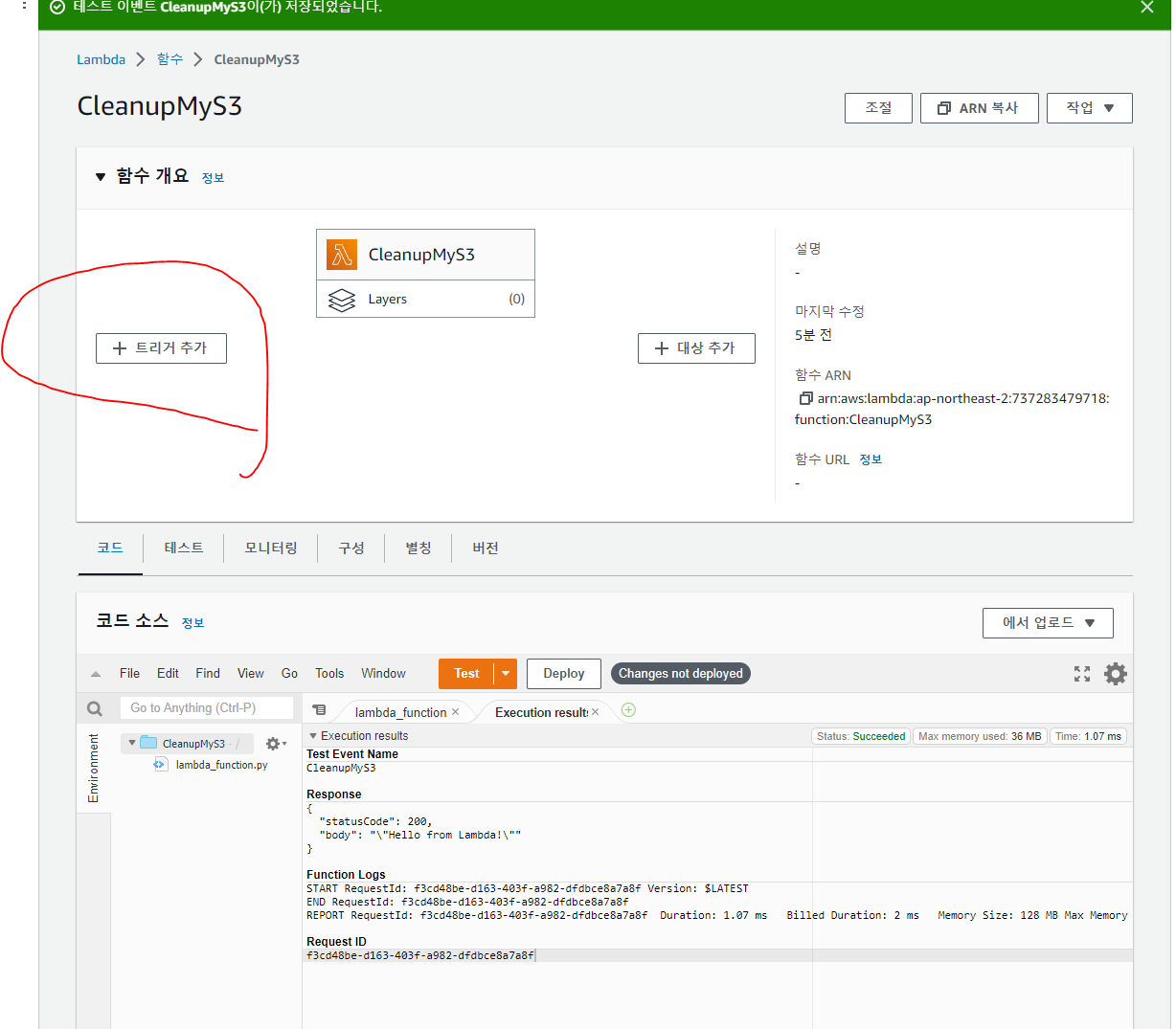Open the File menu in editor

[x=129, y=674]
